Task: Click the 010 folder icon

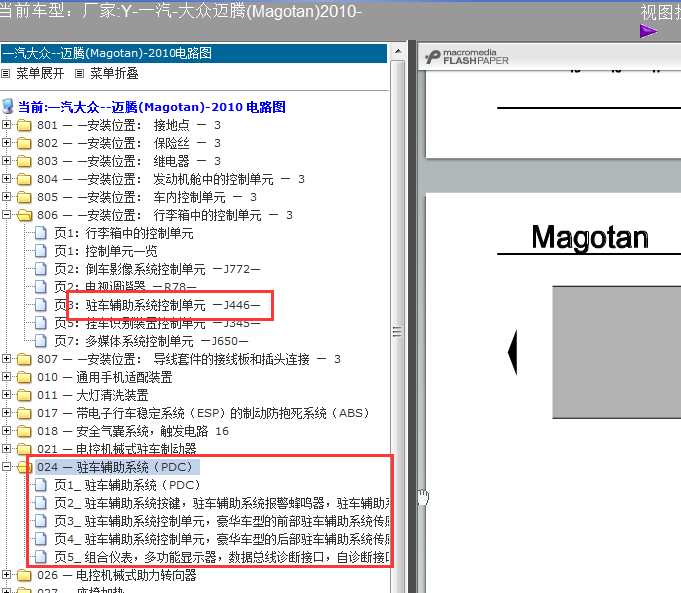Action: tap(24, 377)
